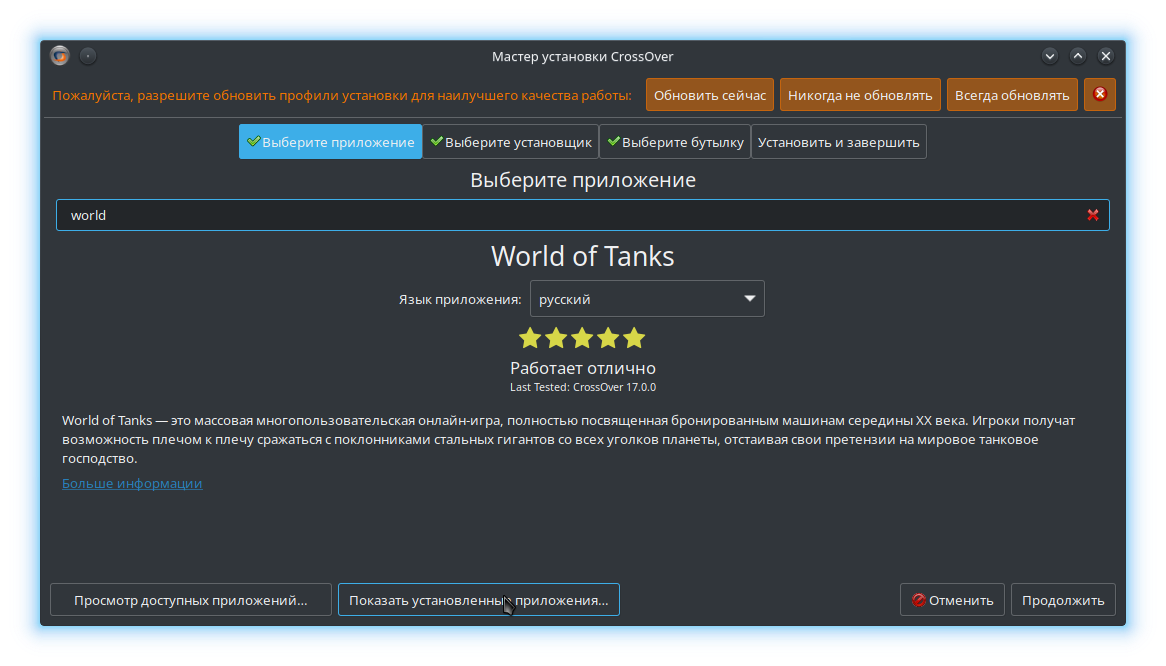Click the Работает отлично rating text
Viewport: 1166px width, 666px height.
pyautogui.click(x=582, y=368)
